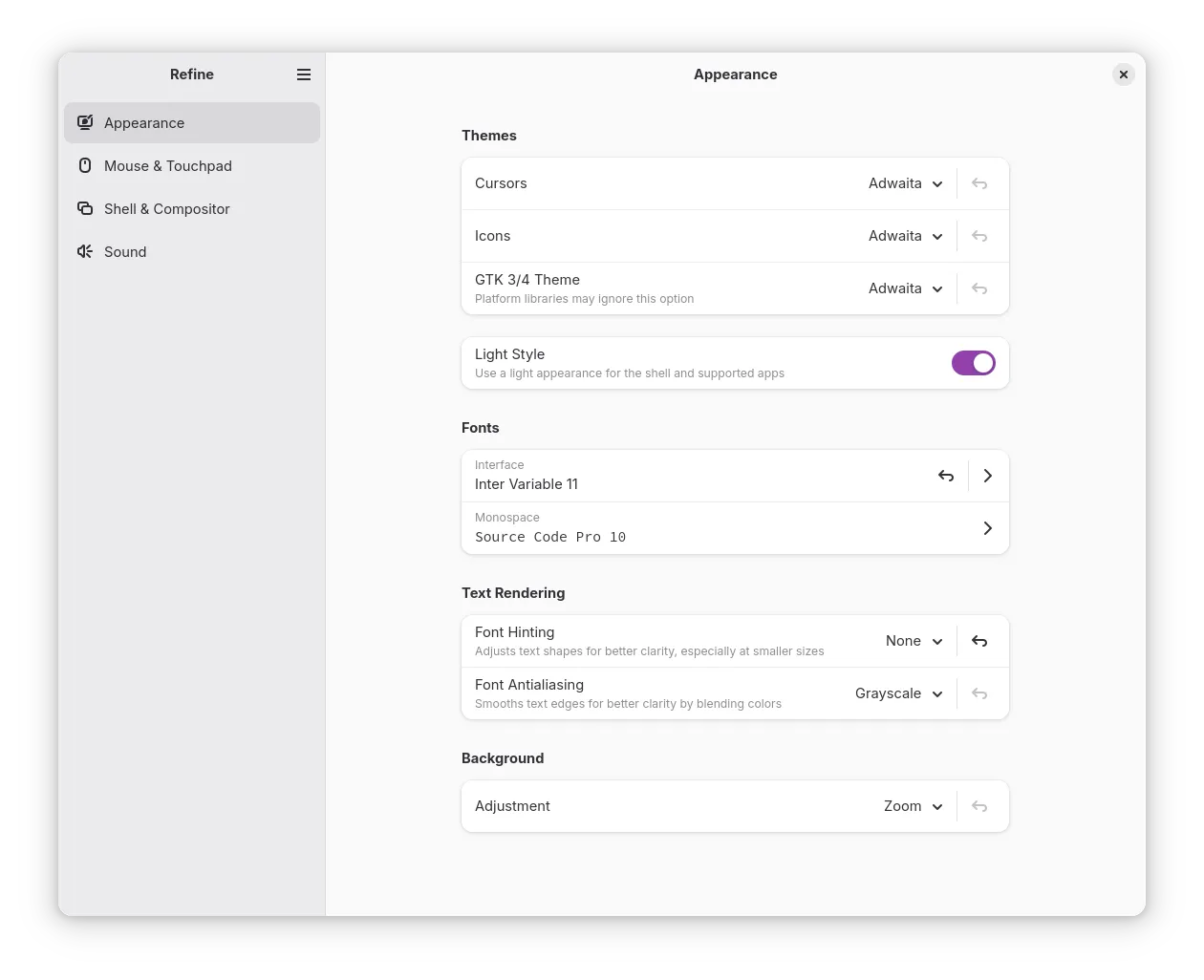The width and height of the screenshot is (1204, 980).
Task: Expand the Background Adjustment Zoom dropdown
Action: (x=913, y=806)
